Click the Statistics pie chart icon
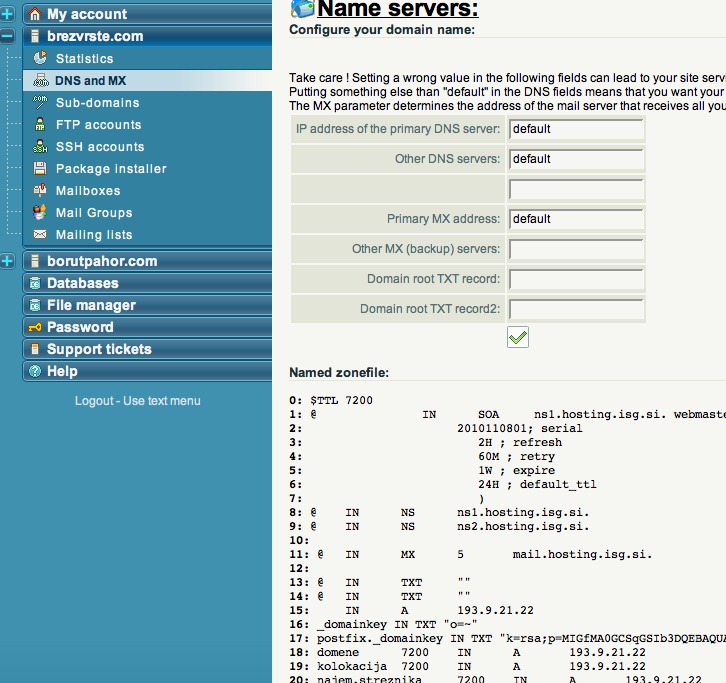The height and width of the screenshot is (683, 726). point(40,59)
